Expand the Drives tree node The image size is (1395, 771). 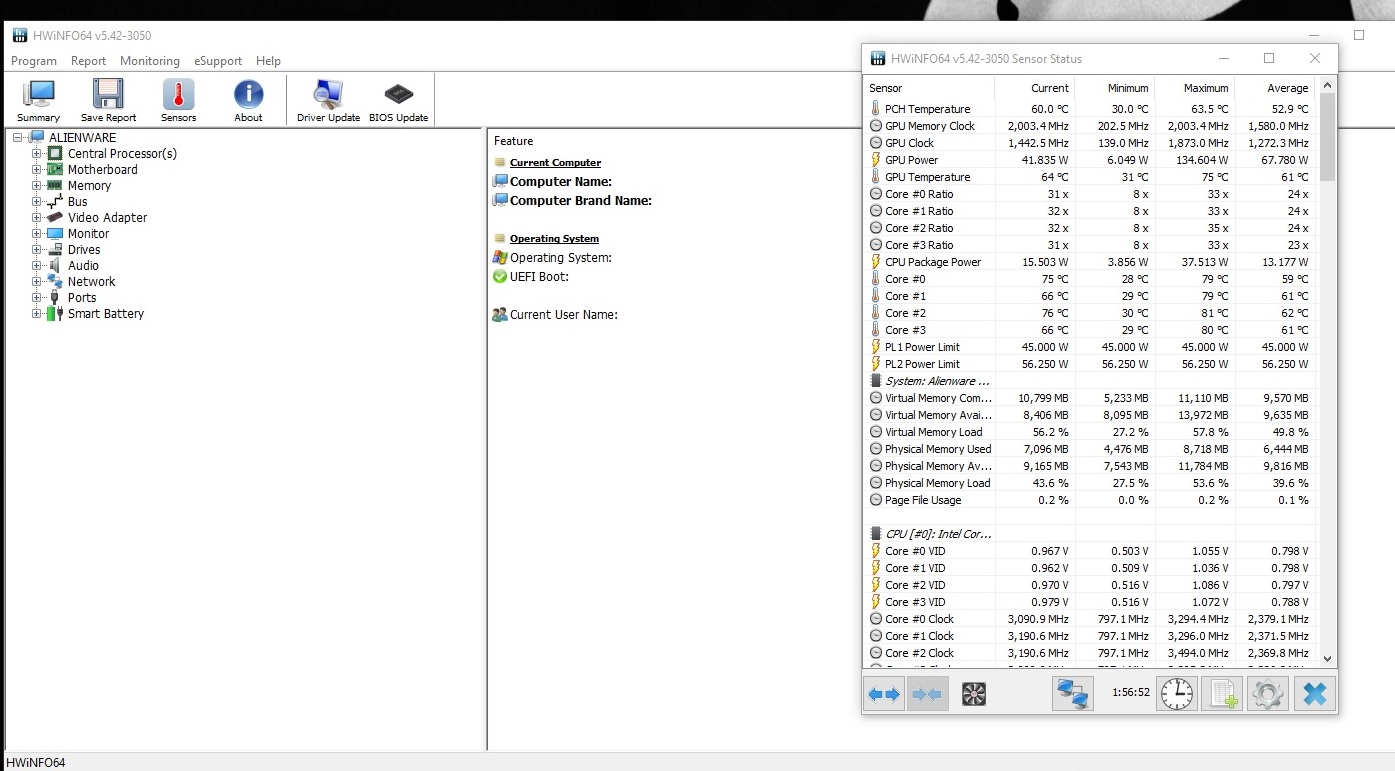[37, 250]
